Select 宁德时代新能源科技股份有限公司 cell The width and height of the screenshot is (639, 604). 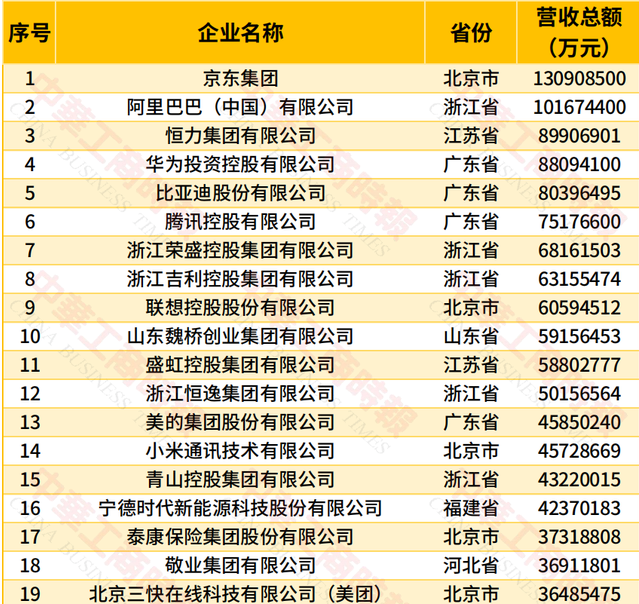tap(240, 508)
